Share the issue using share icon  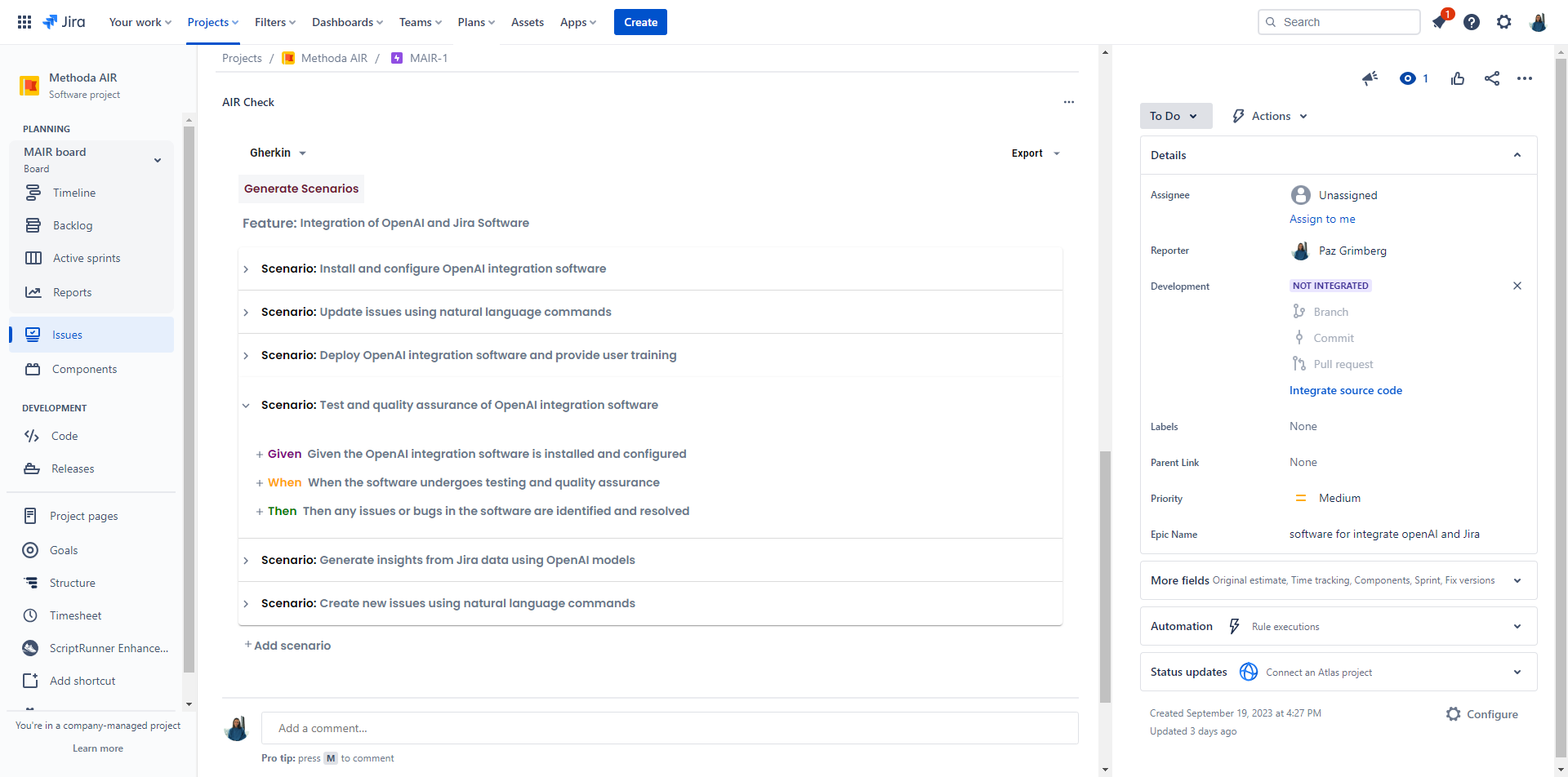1492,78
